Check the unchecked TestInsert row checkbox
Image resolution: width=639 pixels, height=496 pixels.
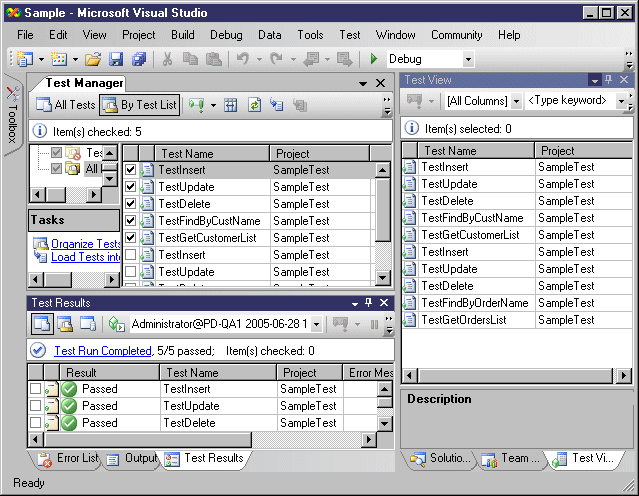coord(130,255)
